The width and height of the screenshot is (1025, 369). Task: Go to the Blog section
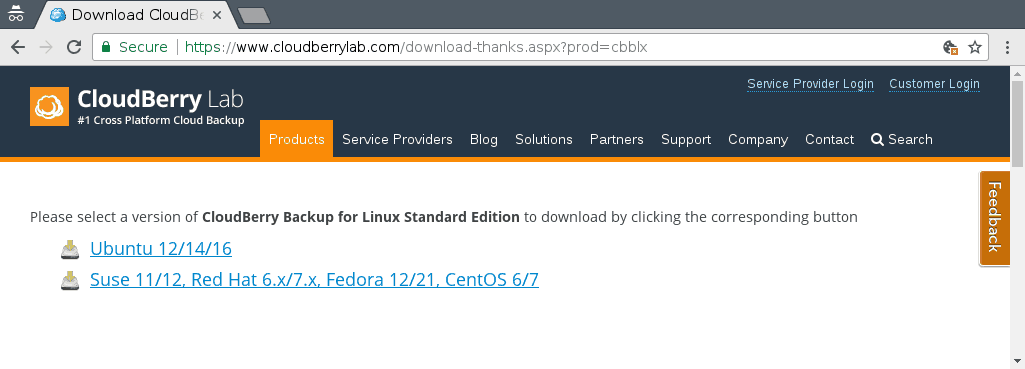coord(484,139)
